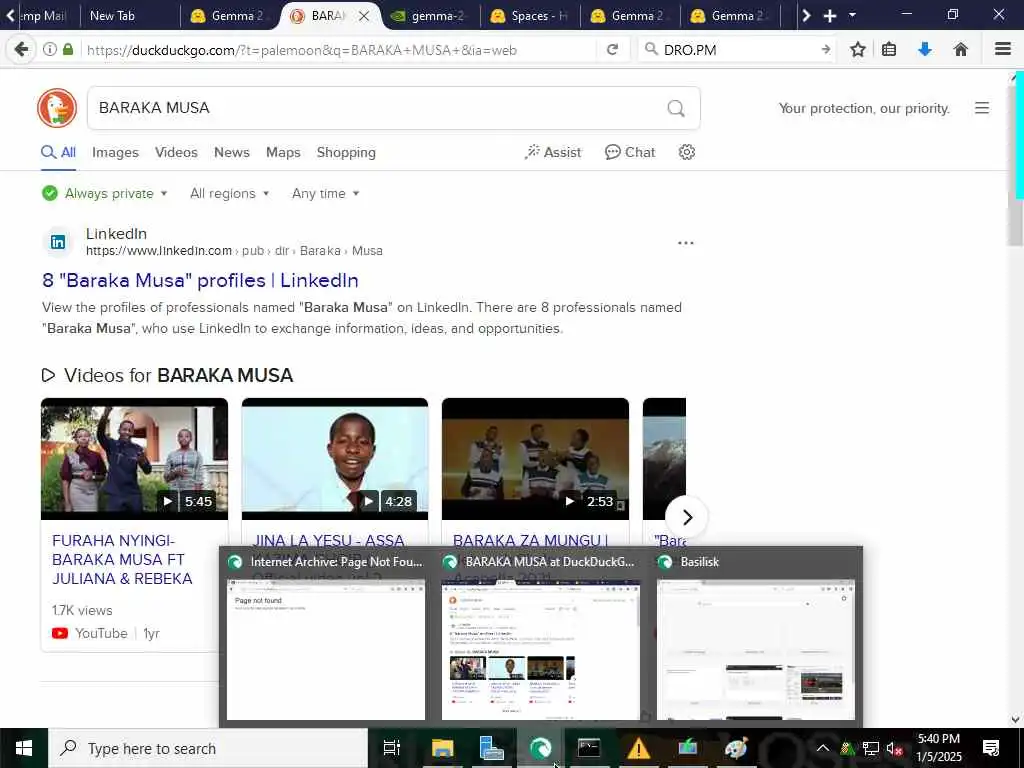
Task: Click the DRO.PM browser search box
Action: [735, 50]
